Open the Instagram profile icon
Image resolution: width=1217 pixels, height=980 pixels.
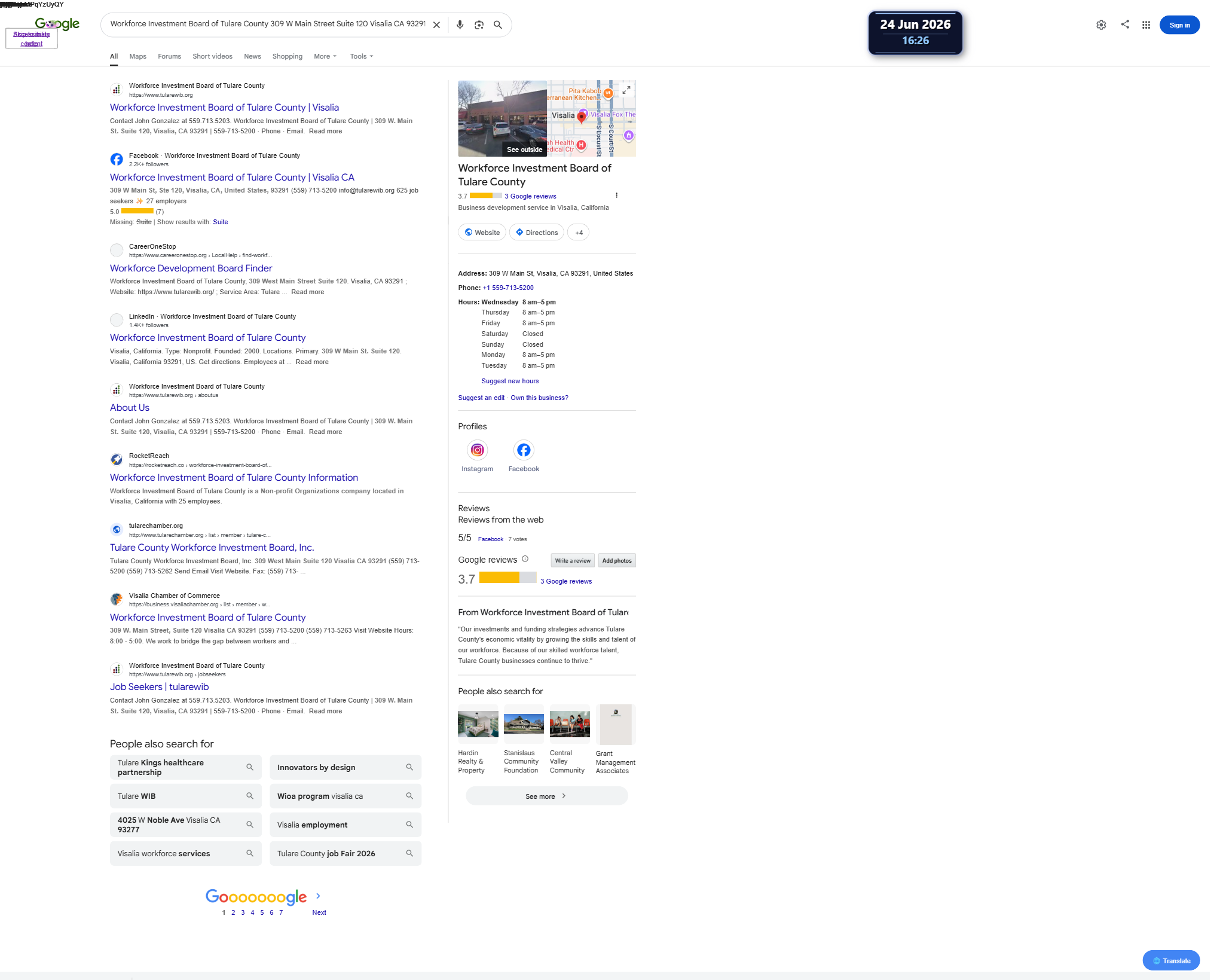(x=477, y=450)
